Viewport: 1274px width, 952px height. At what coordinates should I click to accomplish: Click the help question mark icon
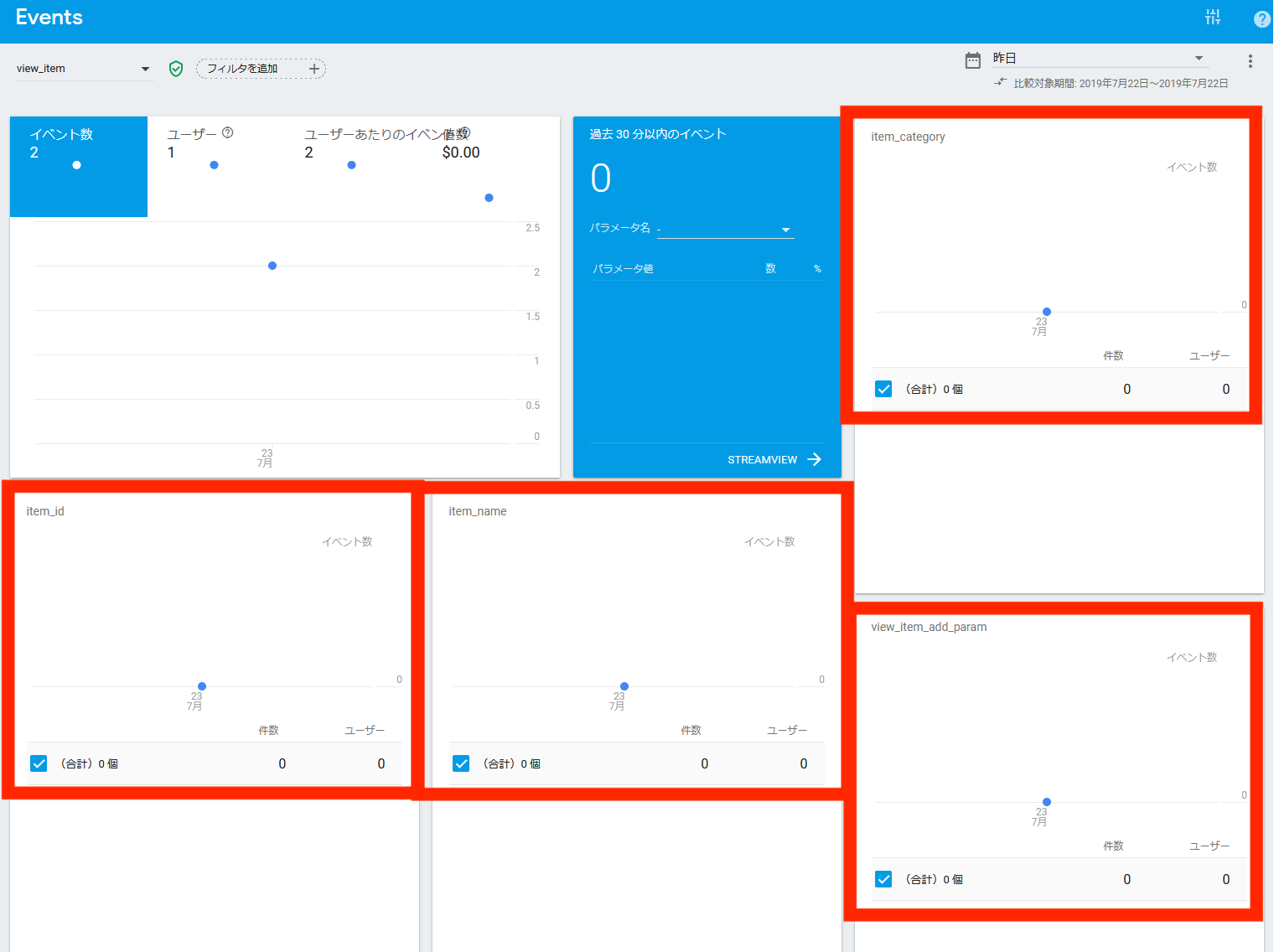[1261, 18]
